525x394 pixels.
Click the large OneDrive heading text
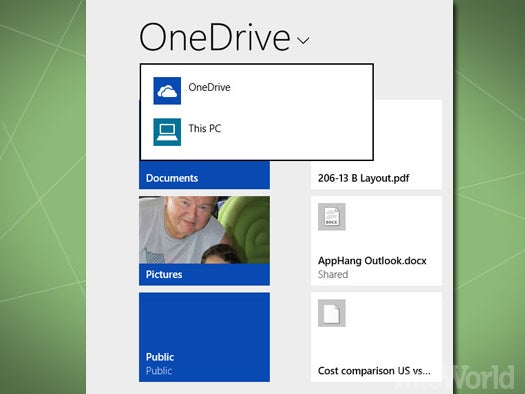pos(215,37)
